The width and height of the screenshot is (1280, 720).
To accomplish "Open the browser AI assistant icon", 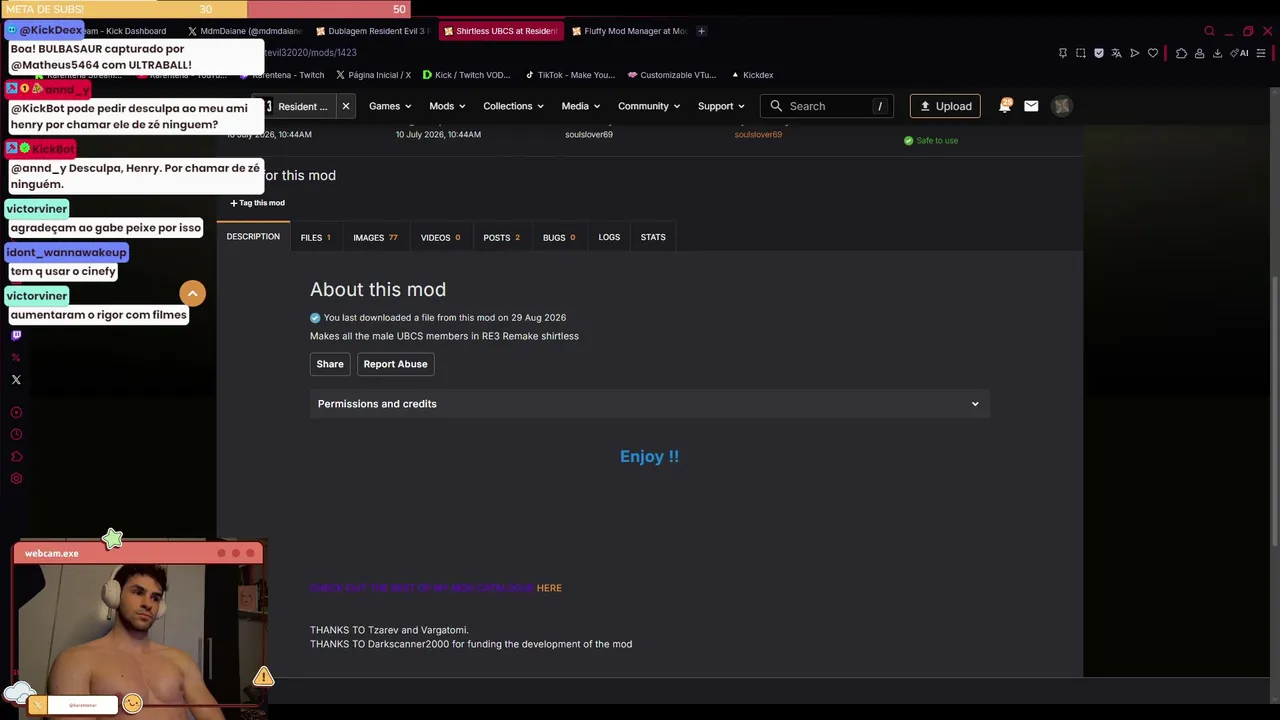I will pos(1240,53).
